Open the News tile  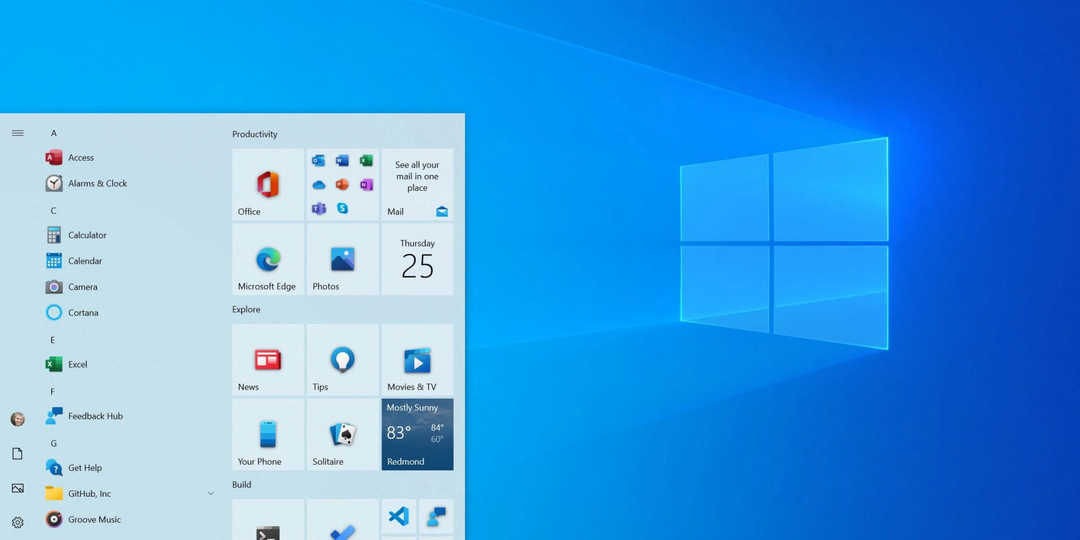coord(268,360)
